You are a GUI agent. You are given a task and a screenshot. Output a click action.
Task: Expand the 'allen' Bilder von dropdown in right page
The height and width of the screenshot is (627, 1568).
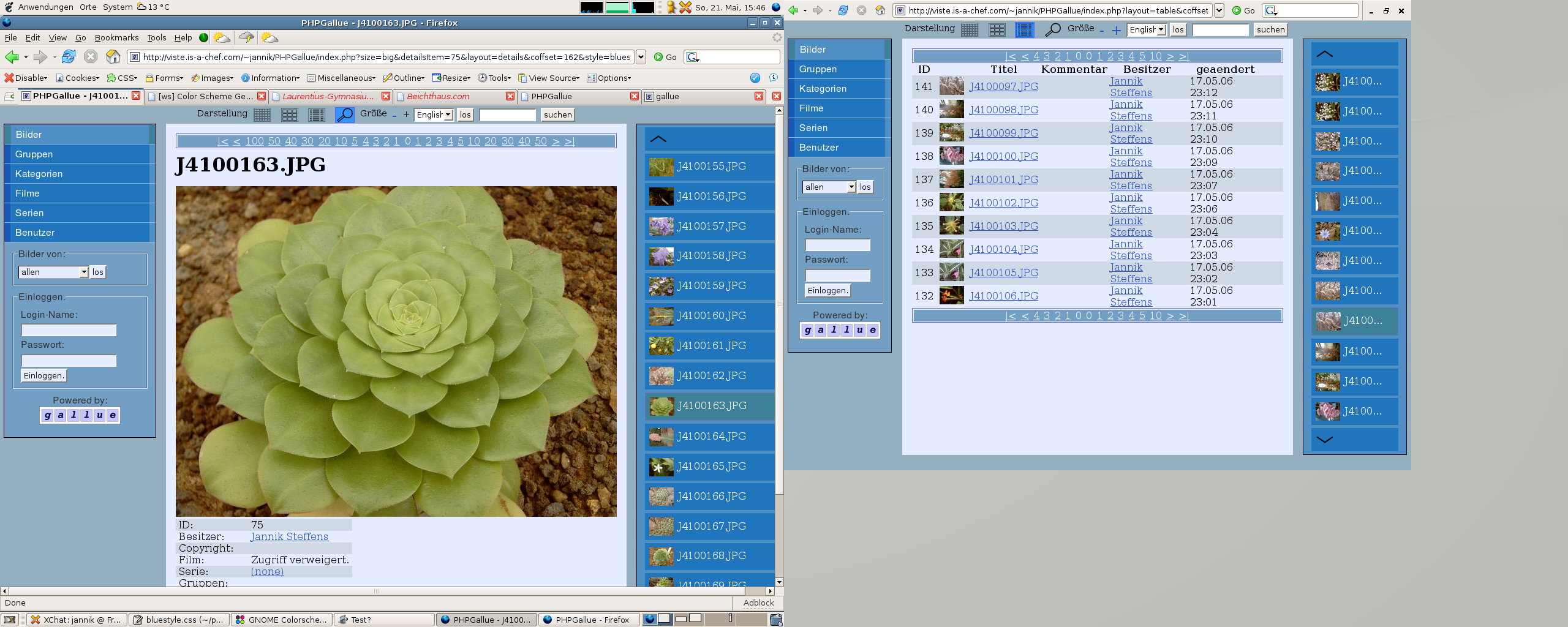pyautogui.click(x=829, y=187)
